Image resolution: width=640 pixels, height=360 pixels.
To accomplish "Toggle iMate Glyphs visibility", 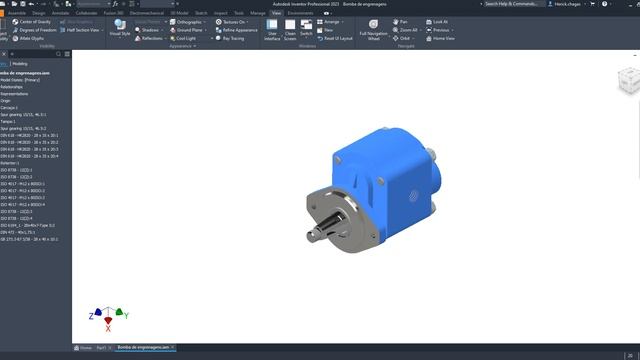I will pos(28,38).
